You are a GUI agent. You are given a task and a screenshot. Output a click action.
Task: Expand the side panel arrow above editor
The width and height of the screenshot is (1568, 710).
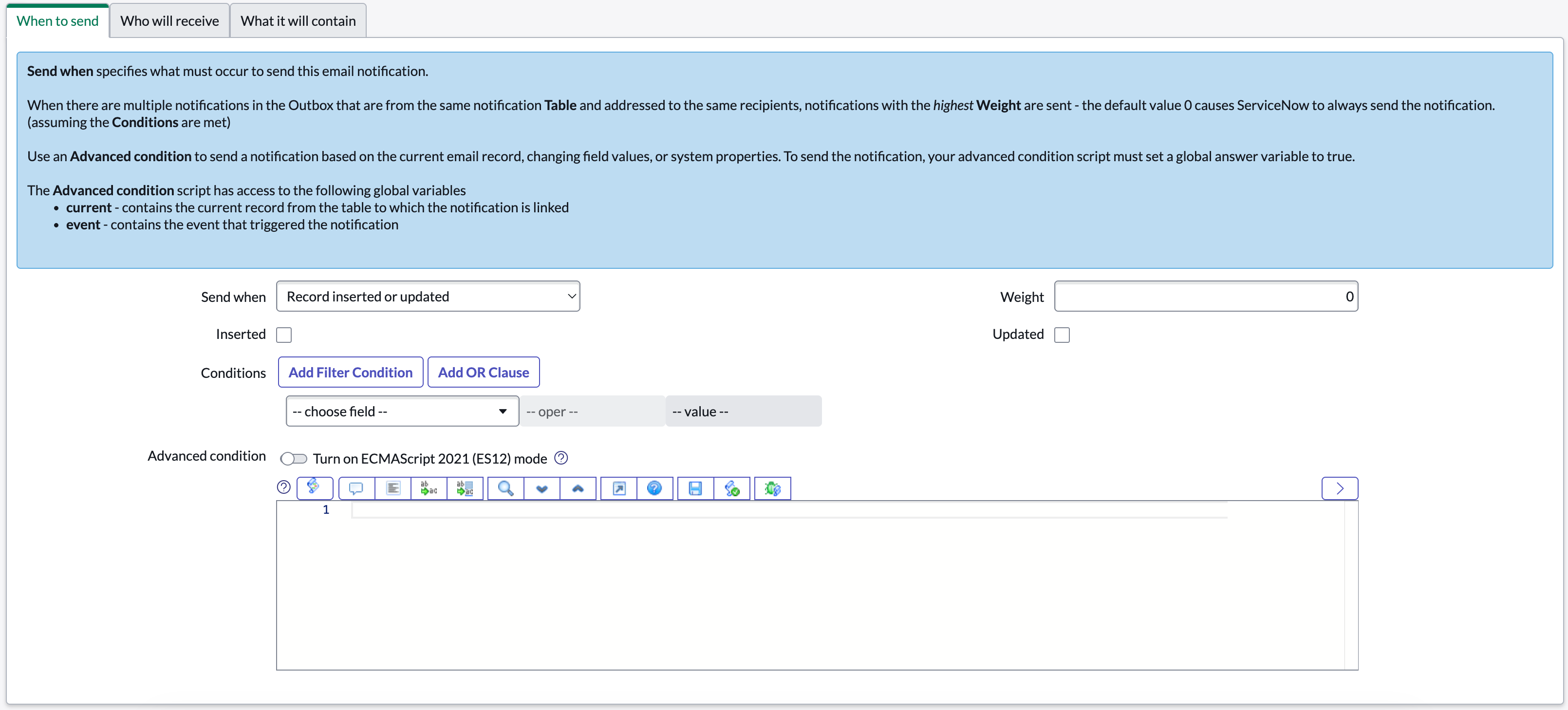click(x=1340, y=488)
